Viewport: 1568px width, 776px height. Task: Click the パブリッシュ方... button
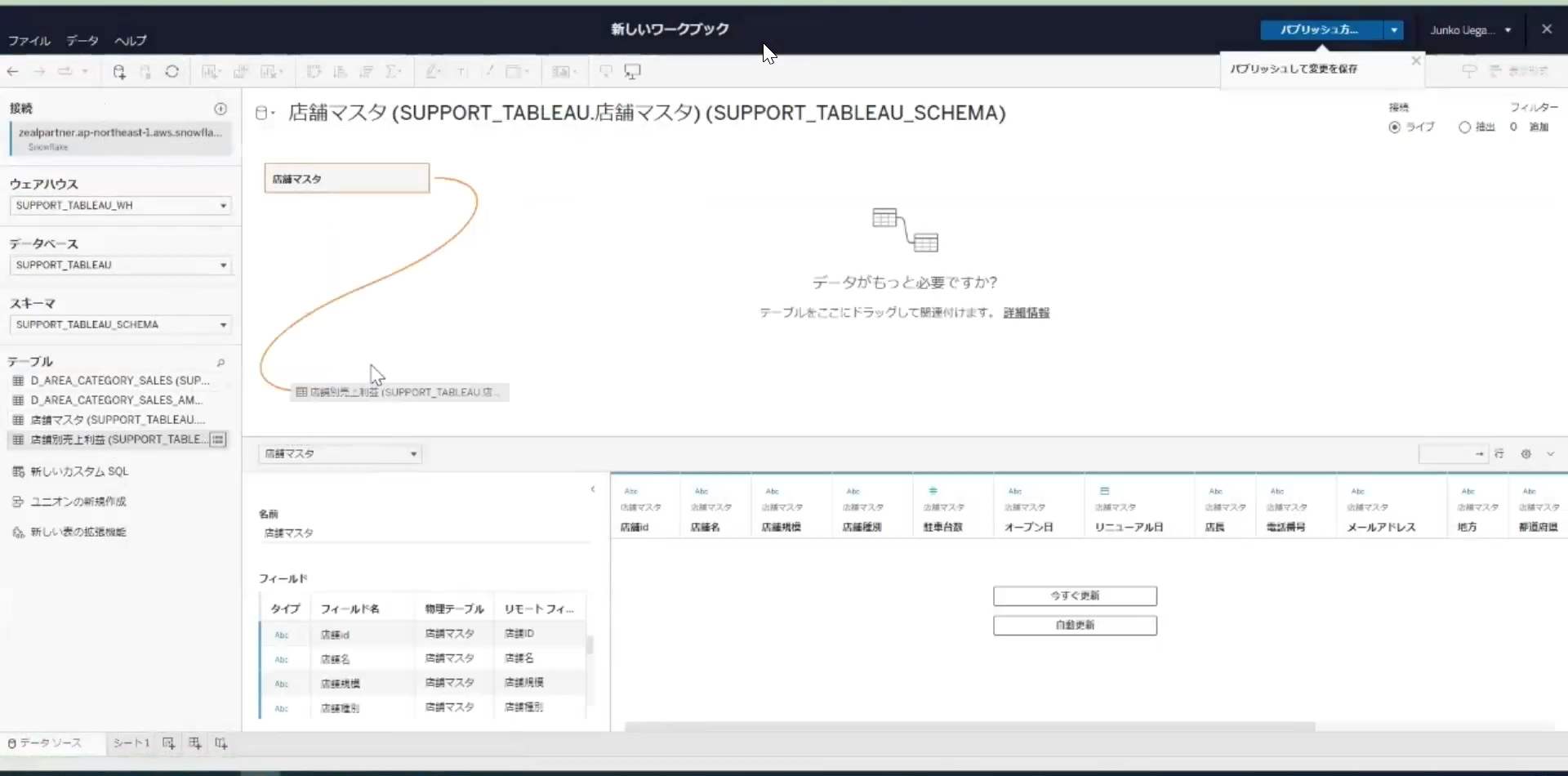click(1321, 30)
